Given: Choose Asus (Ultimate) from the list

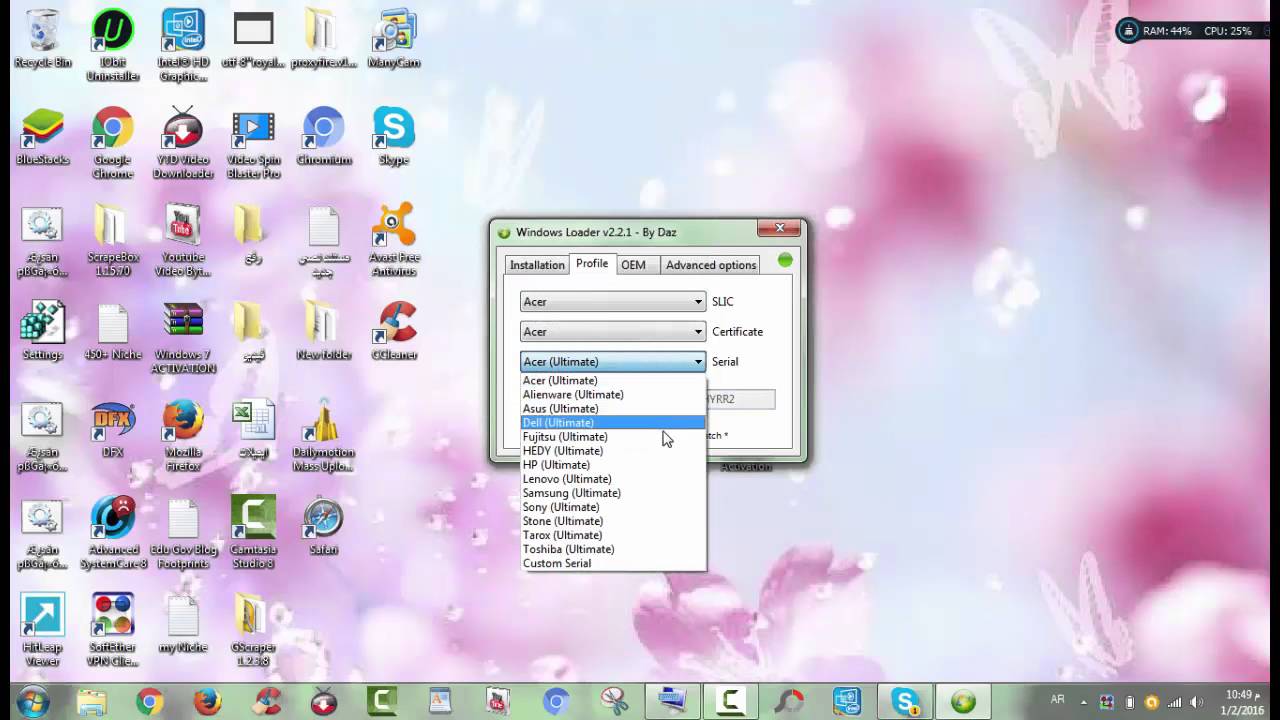Looking at the screenshot, I should pyautogui.click(x=613, y=409).
